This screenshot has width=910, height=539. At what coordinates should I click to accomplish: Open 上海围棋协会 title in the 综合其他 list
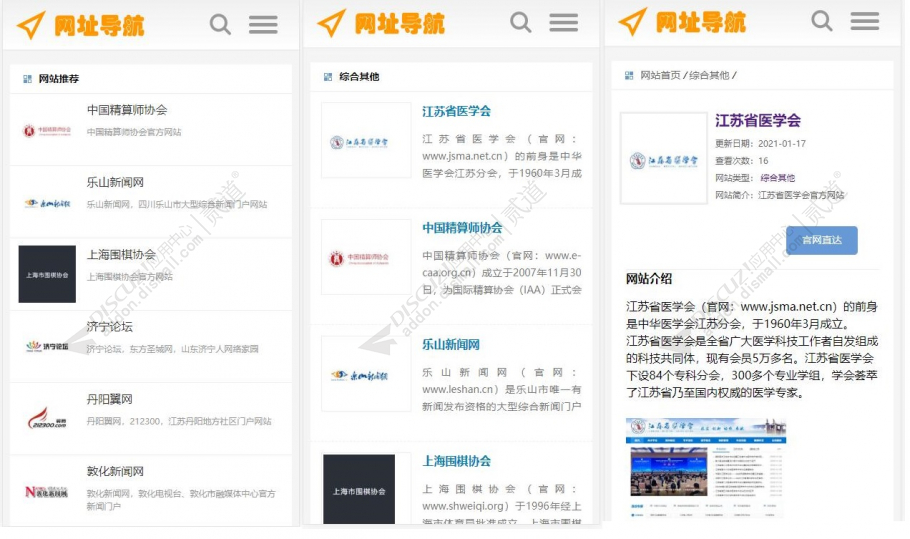pyautogui.click(x=456, y=461)
